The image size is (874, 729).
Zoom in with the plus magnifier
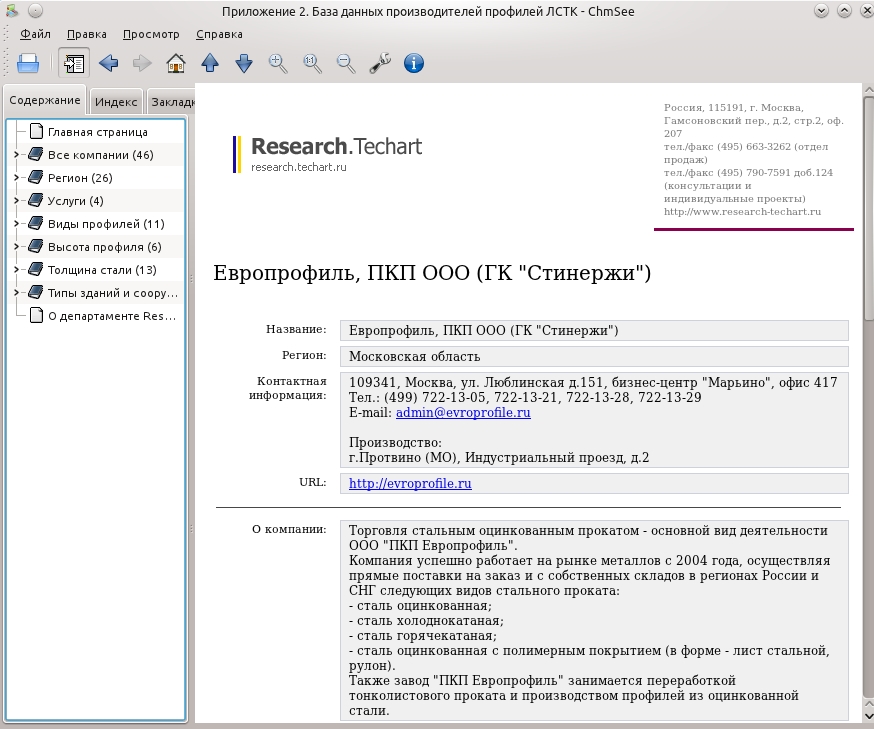point(278,63)
